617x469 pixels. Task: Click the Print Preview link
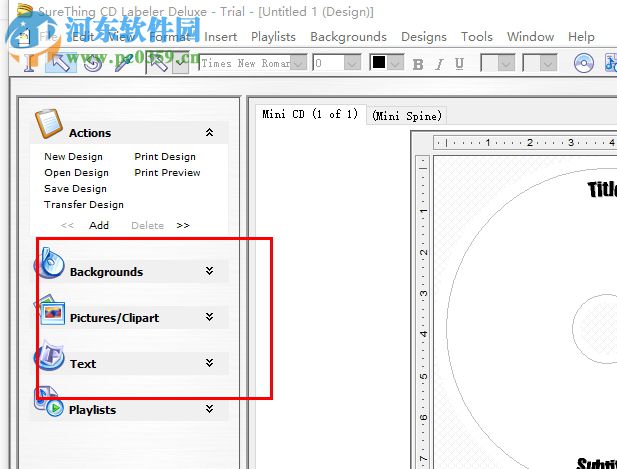tap(167, 173)
